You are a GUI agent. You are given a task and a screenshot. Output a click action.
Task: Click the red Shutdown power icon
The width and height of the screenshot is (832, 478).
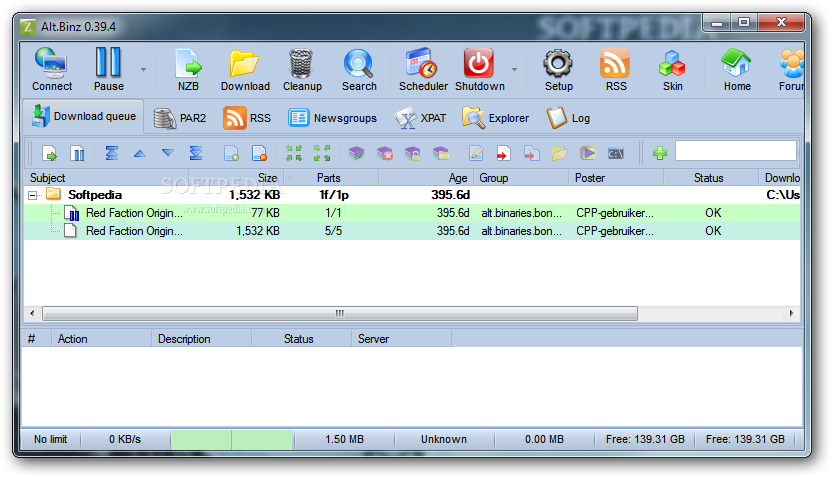(x=480, y=69)
